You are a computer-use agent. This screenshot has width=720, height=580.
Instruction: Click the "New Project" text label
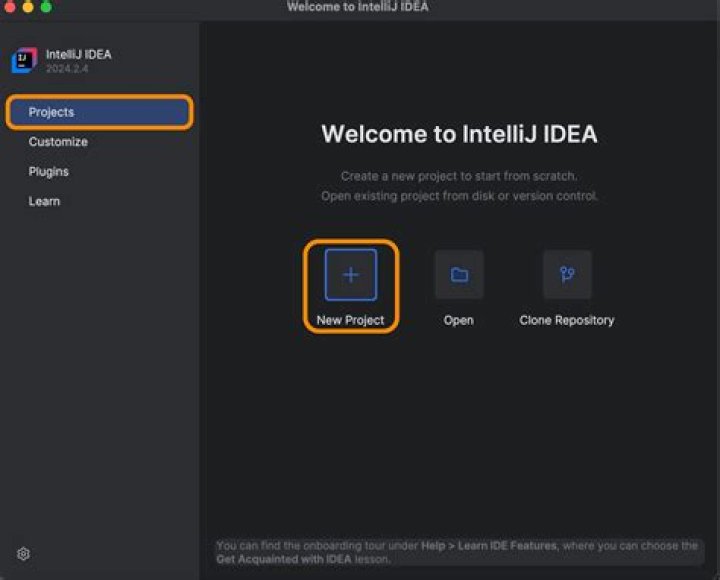[x=350, y=320]
